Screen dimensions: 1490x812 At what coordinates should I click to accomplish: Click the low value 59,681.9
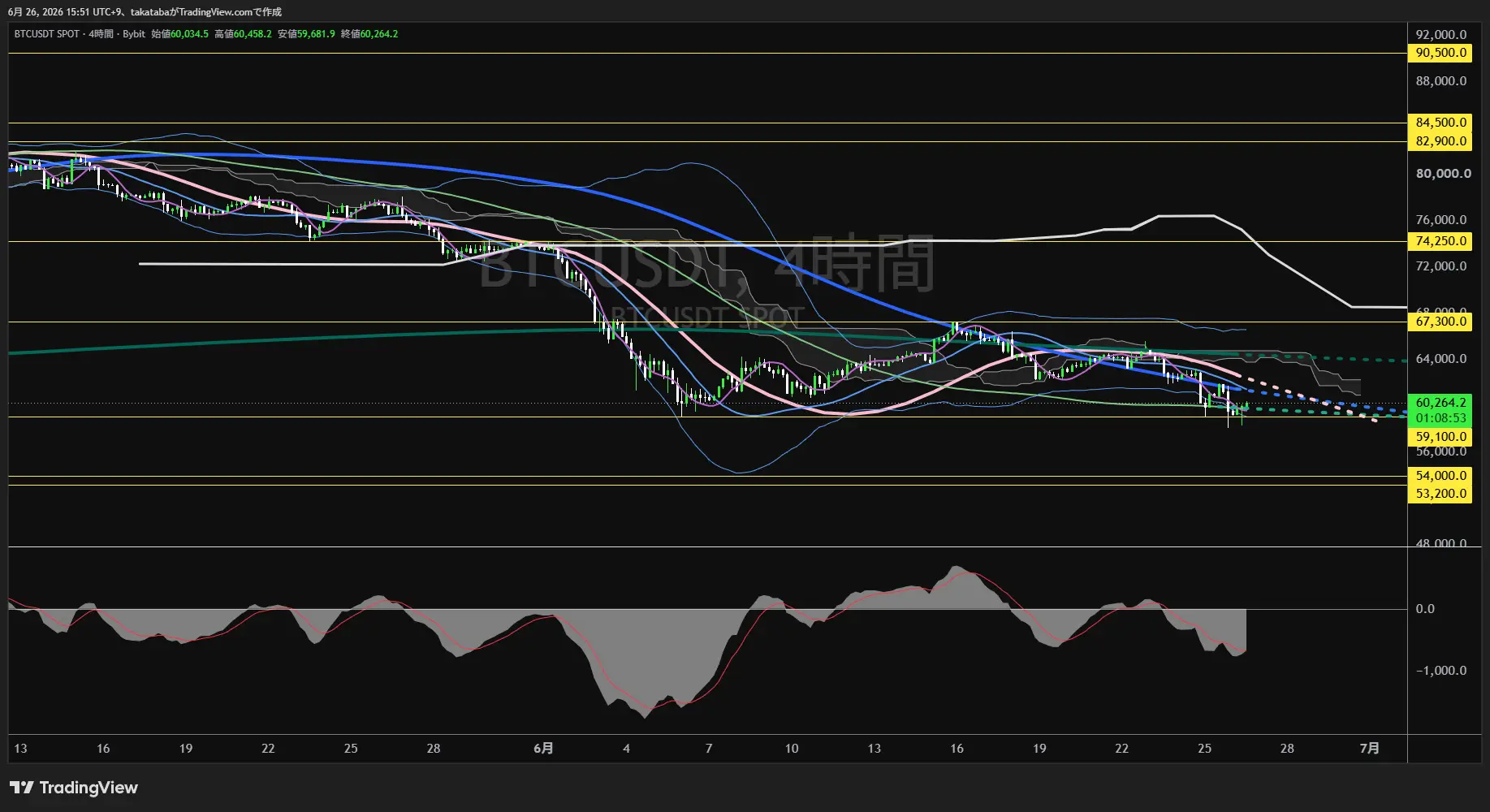[x=316, y=34]
